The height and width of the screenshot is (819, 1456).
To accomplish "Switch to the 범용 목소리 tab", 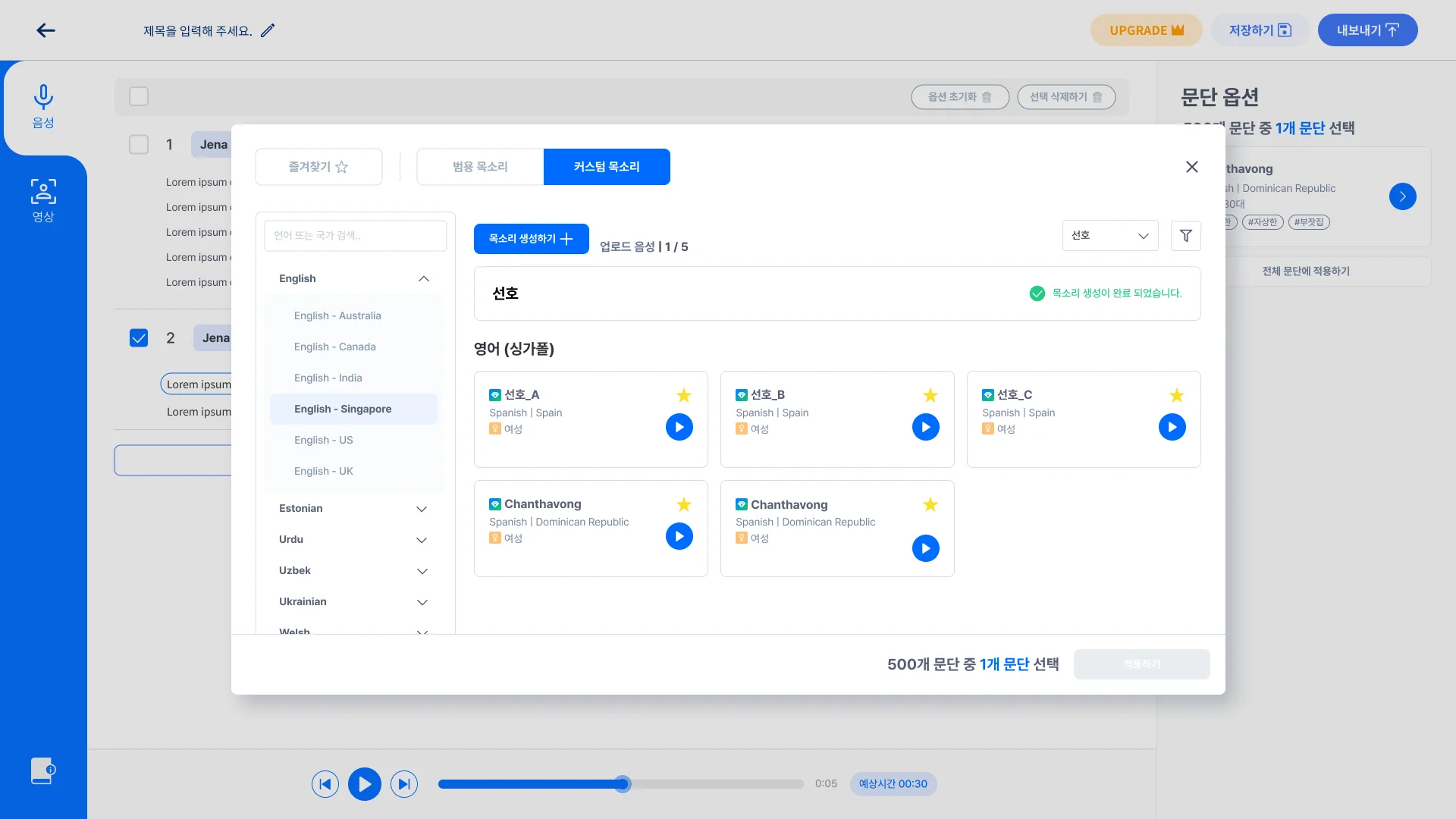I will click(480, 167).
